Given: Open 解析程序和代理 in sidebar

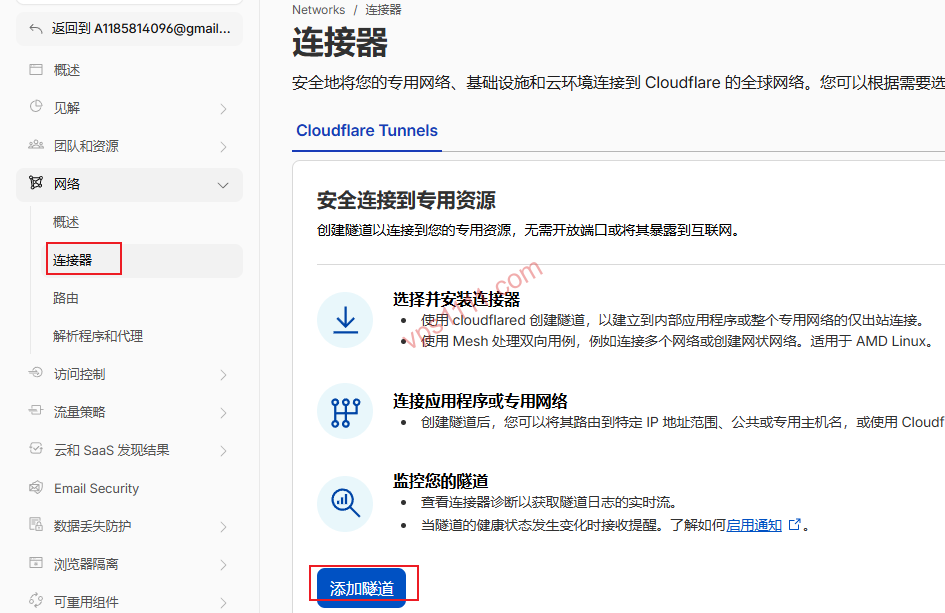Looking at the screenshot, I should pos(98,336).
